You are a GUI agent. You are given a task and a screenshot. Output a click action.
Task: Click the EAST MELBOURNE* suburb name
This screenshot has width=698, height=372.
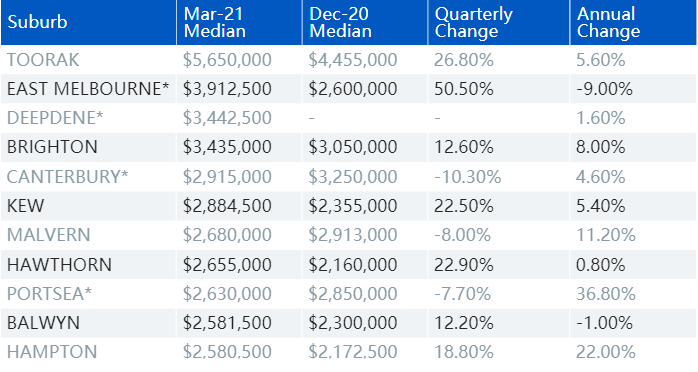pyautogui.click(x=88, y=89)
